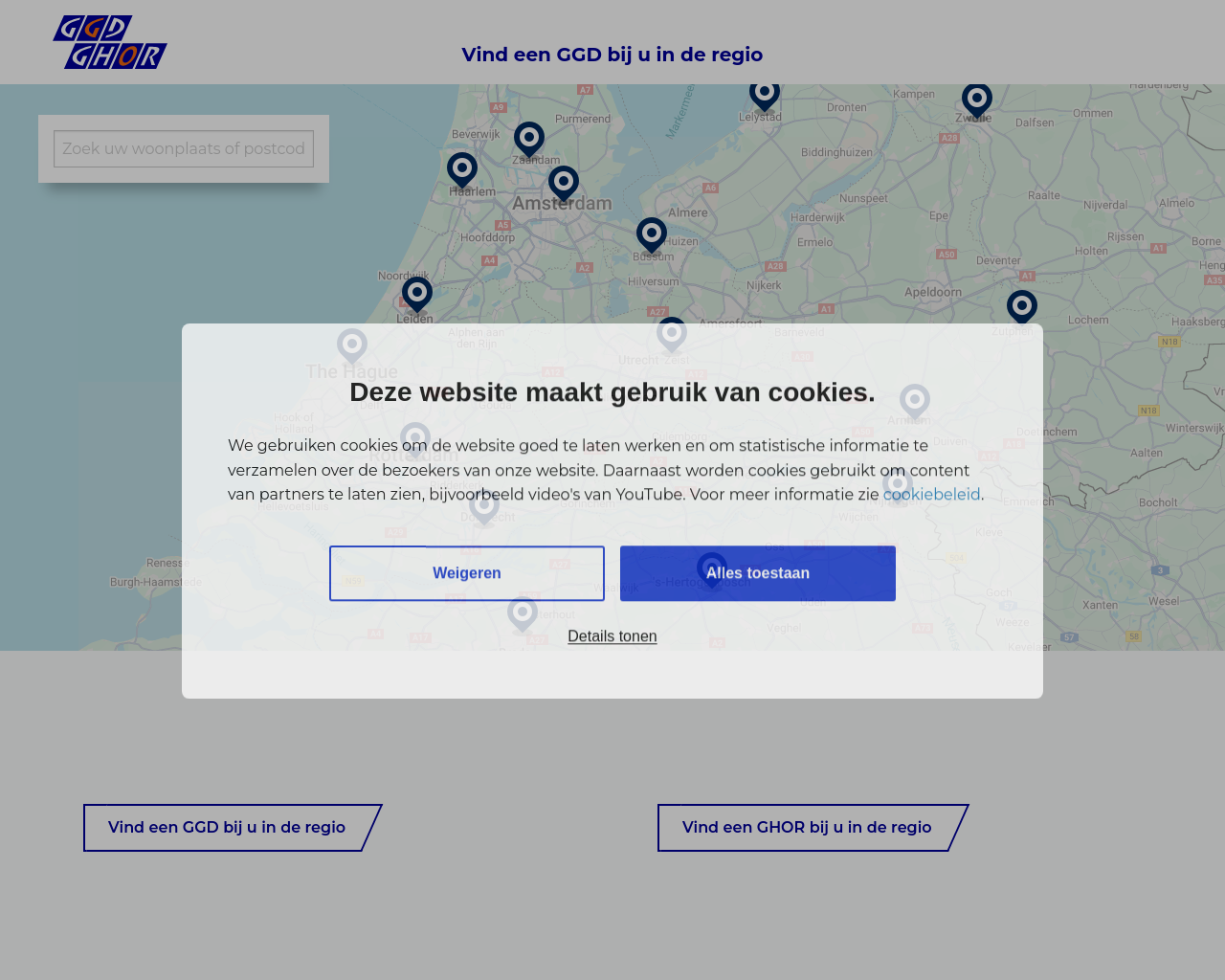This screenshot has width=1225, height=980.
Task: Click the Winterswijk label on the map
Action: tap(1195, 428)
